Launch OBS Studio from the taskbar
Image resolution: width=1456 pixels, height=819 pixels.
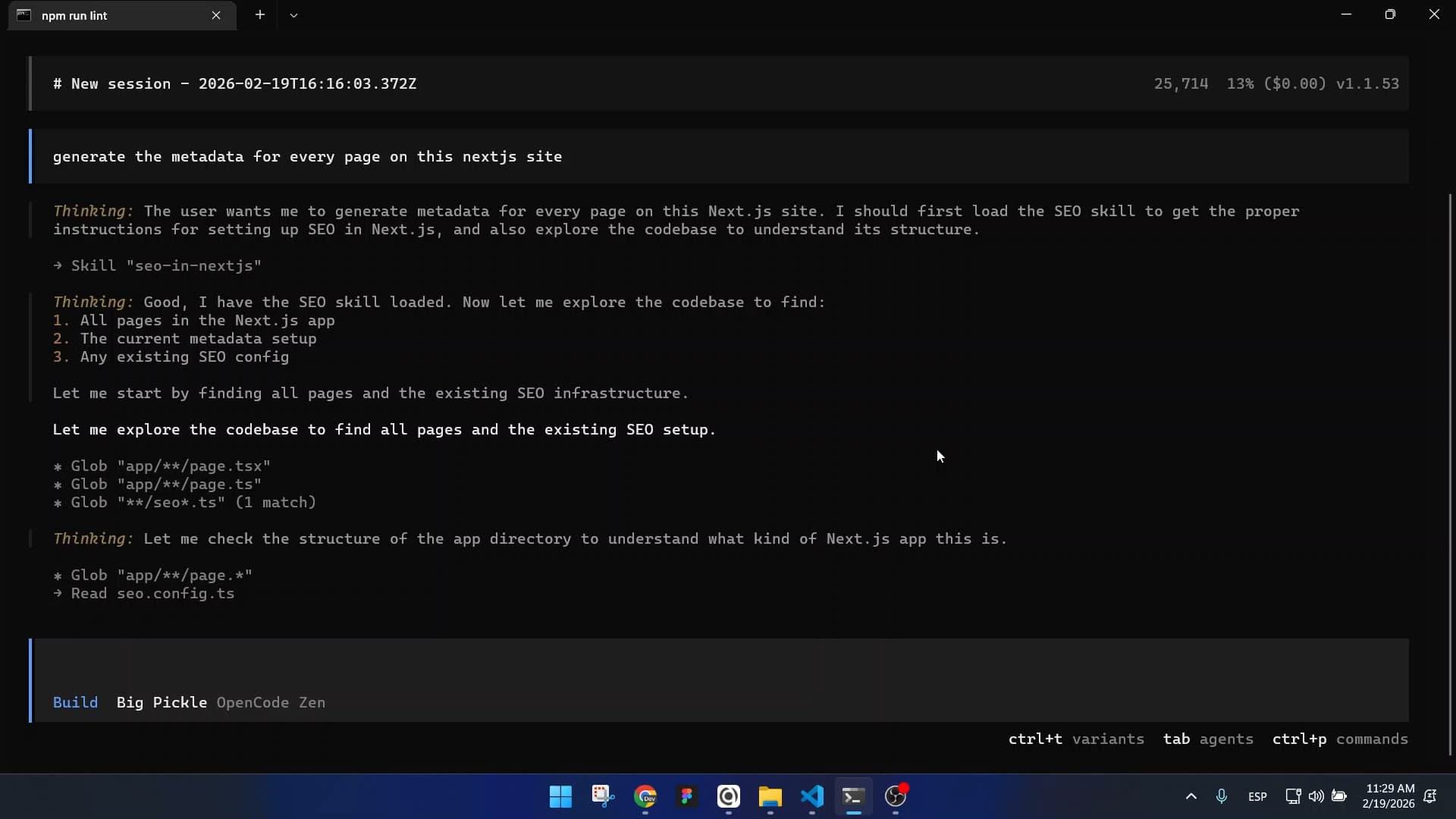(896, 797)
